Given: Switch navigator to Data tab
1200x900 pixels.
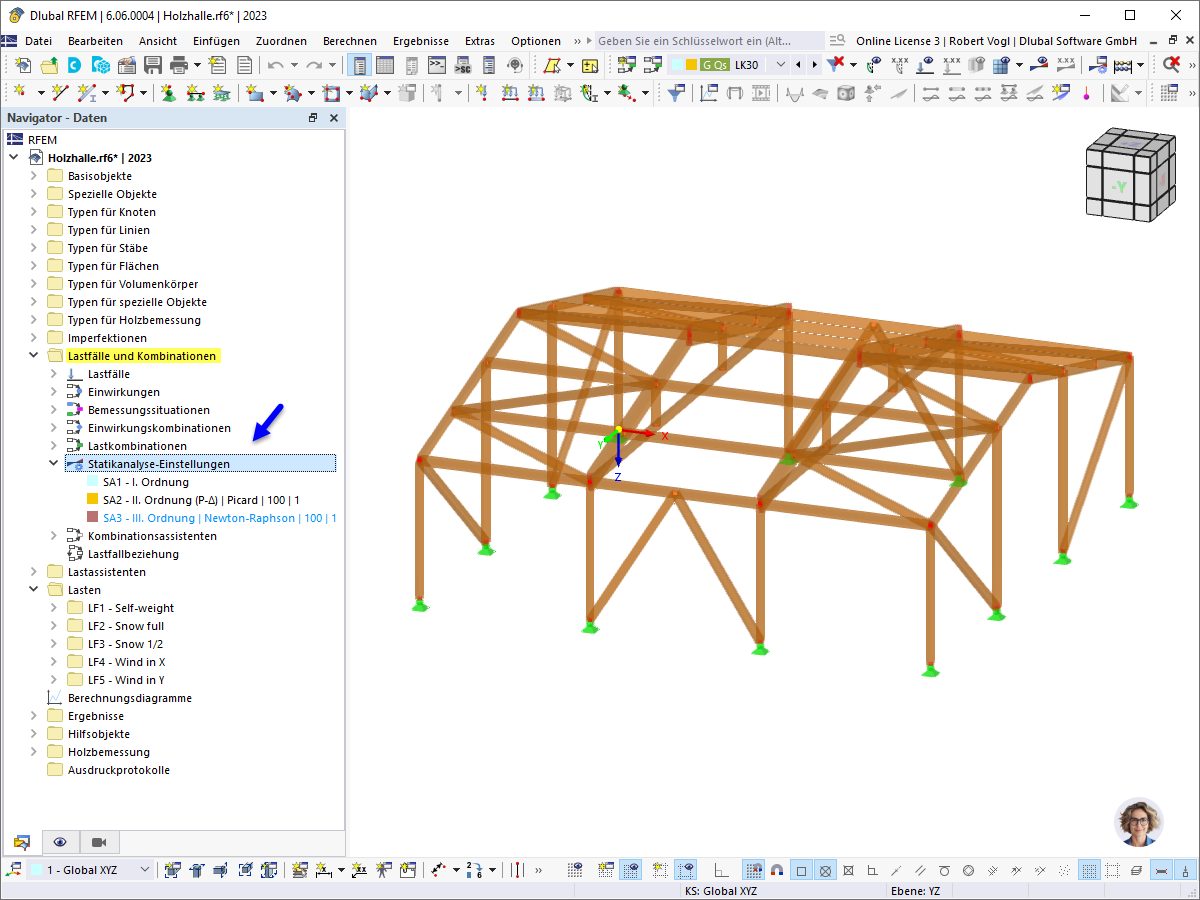Looking at the screenshot, I should pos(22,842).
